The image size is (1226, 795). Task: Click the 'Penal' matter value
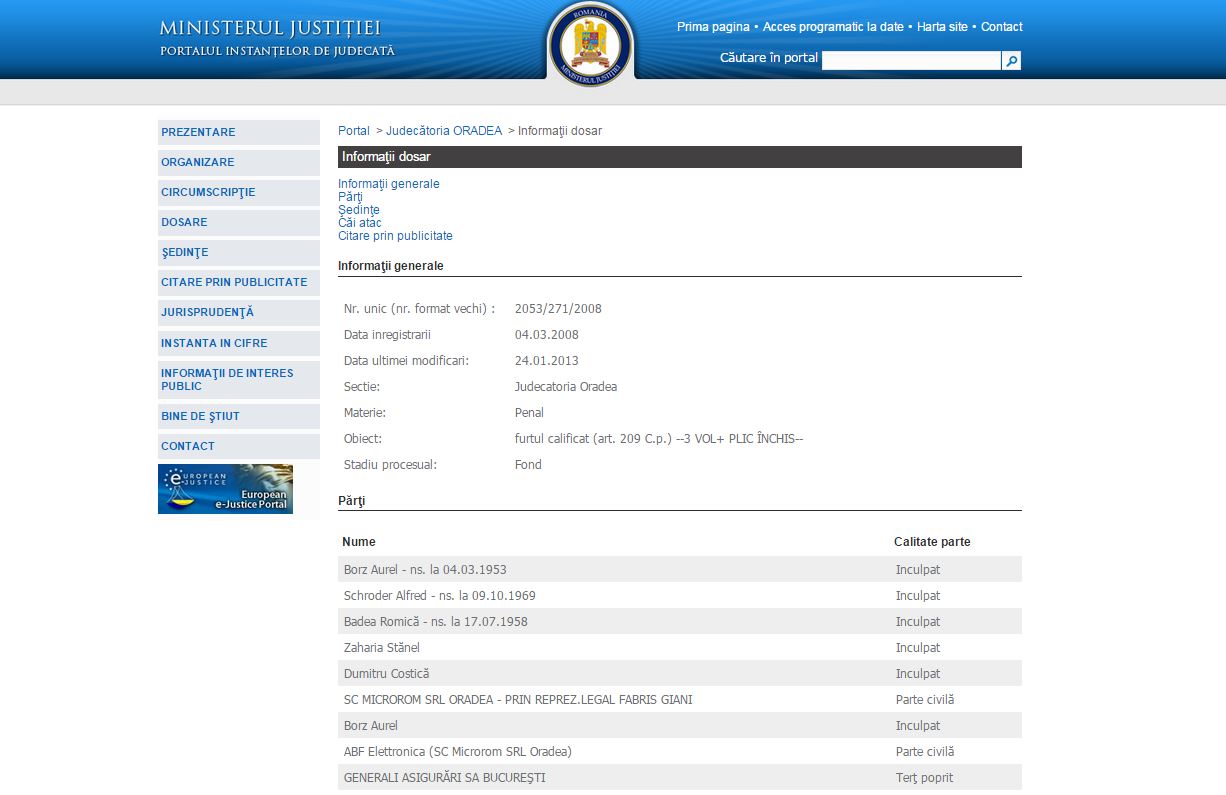tap(529, 413)
